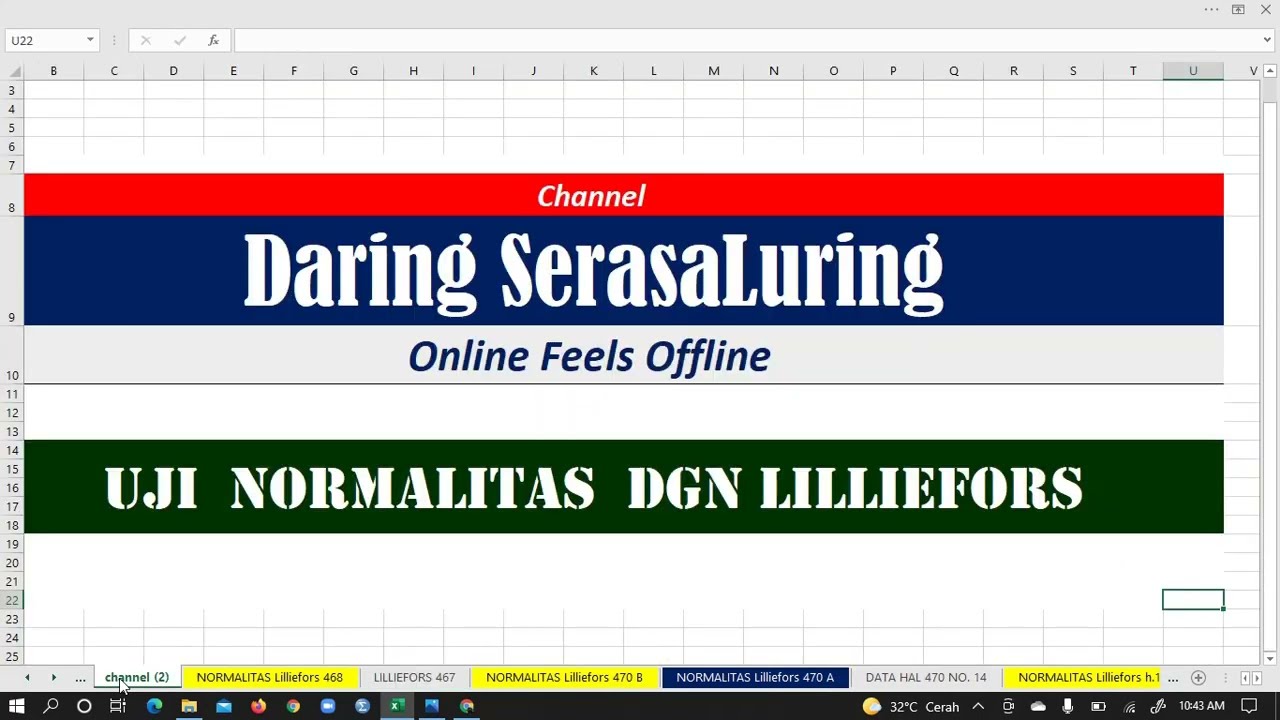This screenshot has width=1280, height=720.
Task: Launch Firefox from taskbar
Action: pos(258,706)
